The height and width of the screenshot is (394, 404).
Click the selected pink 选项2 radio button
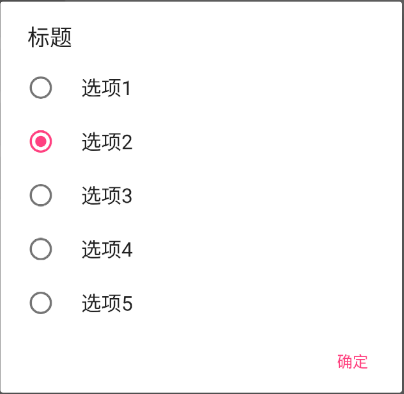[x=41, y=141]
